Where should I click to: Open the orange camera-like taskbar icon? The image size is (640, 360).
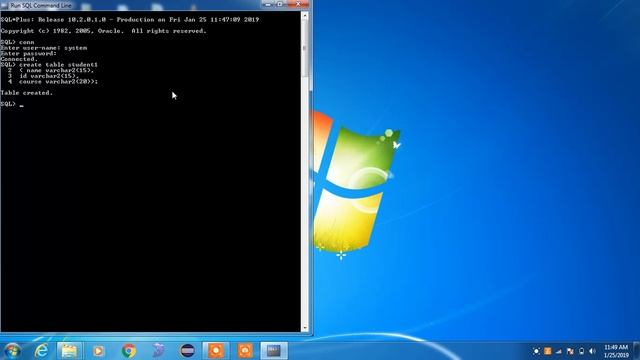tap(245, 351)
